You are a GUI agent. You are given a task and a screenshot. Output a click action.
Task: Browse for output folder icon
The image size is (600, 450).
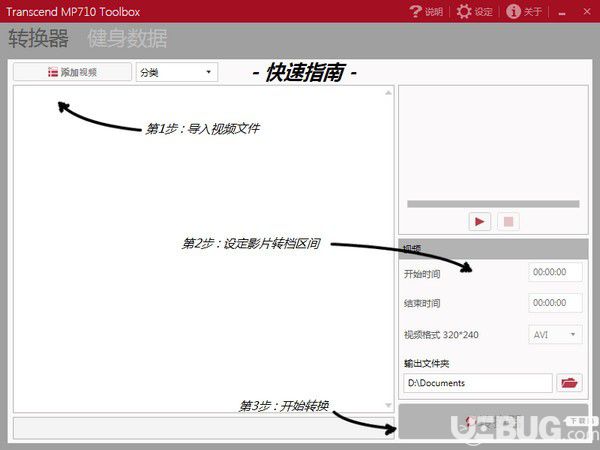(x=569, y=383)
